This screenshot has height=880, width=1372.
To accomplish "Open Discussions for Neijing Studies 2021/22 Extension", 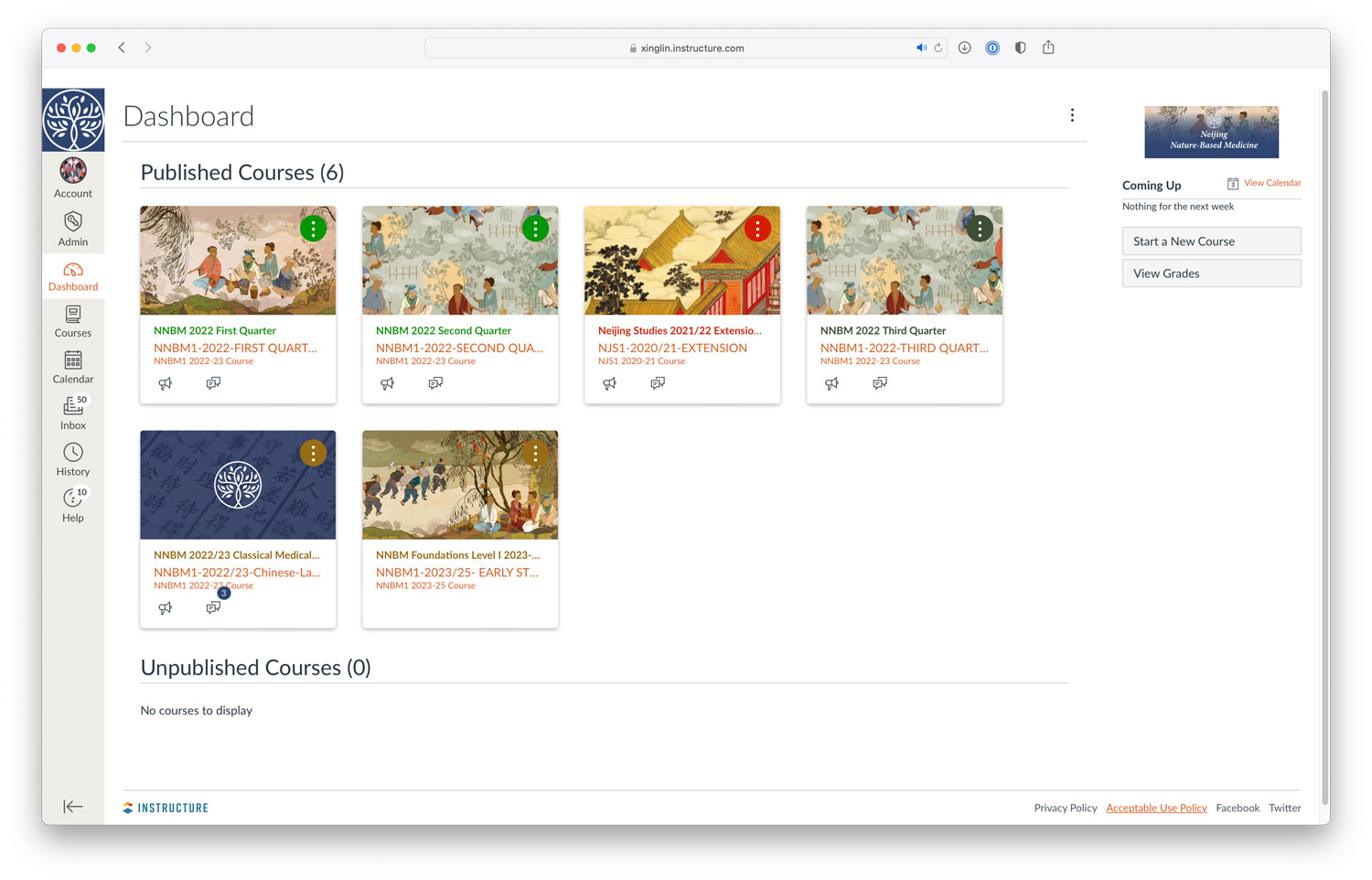I will 658,383.
